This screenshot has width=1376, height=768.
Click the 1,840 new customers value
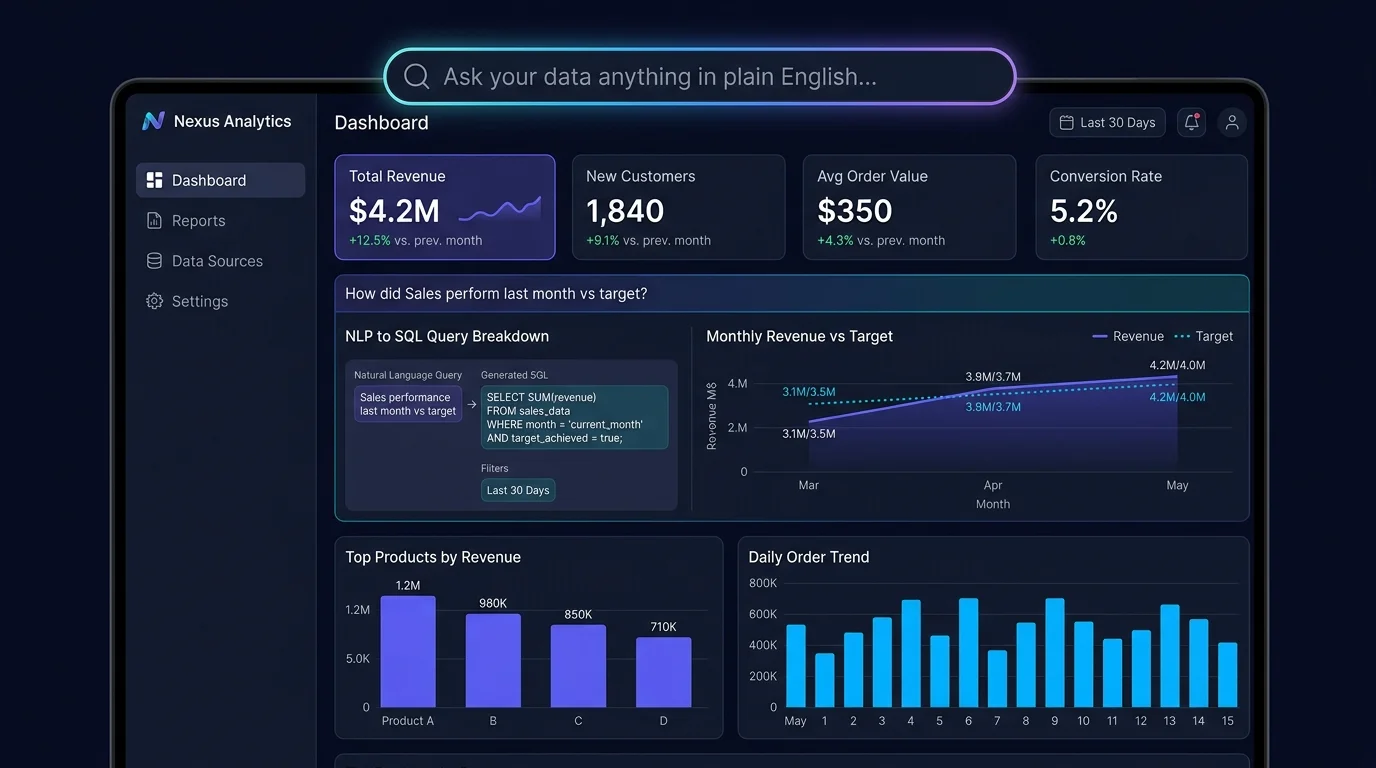pos(625,211)
